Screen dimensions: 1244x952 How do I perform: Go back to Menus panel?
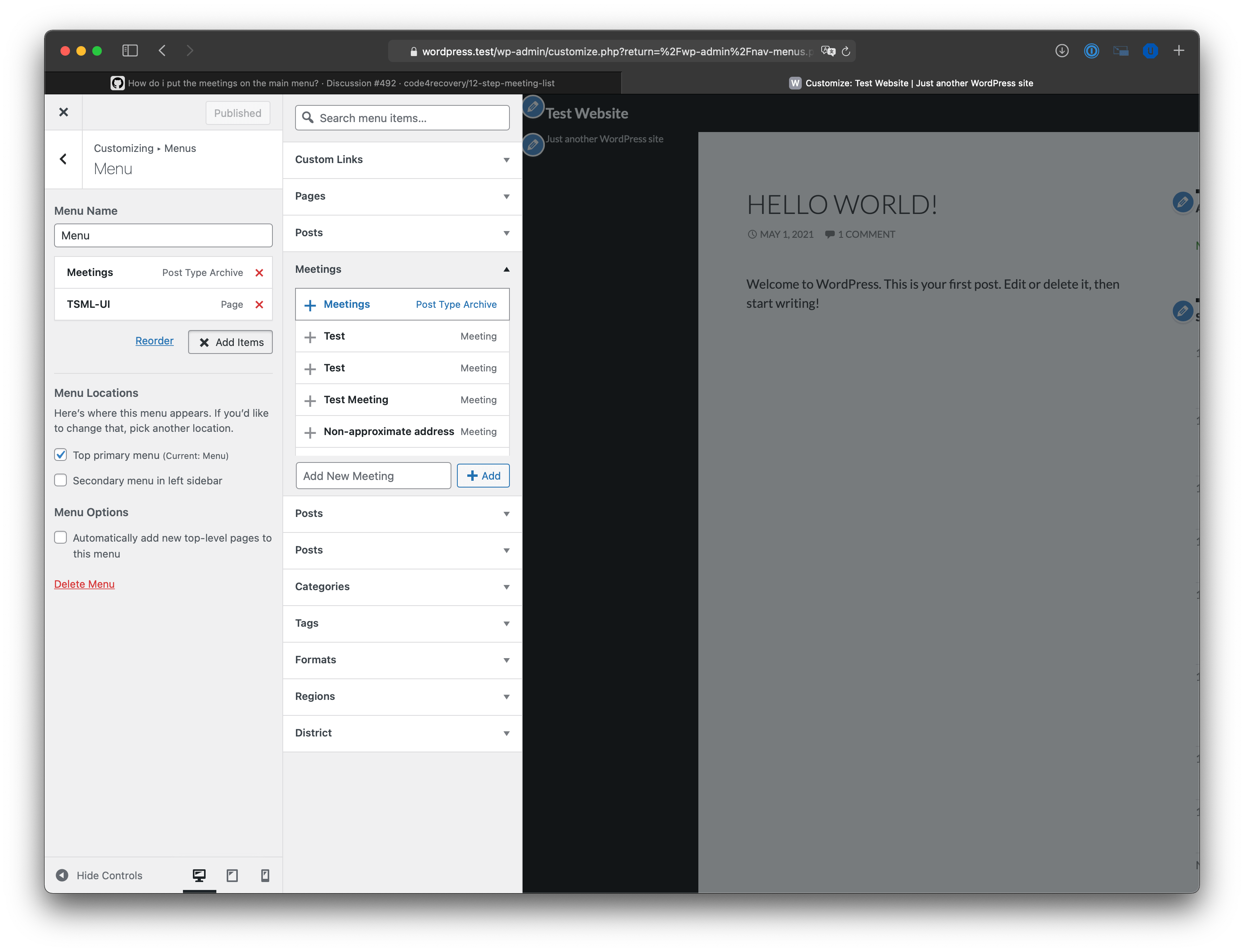coord(64,159)
